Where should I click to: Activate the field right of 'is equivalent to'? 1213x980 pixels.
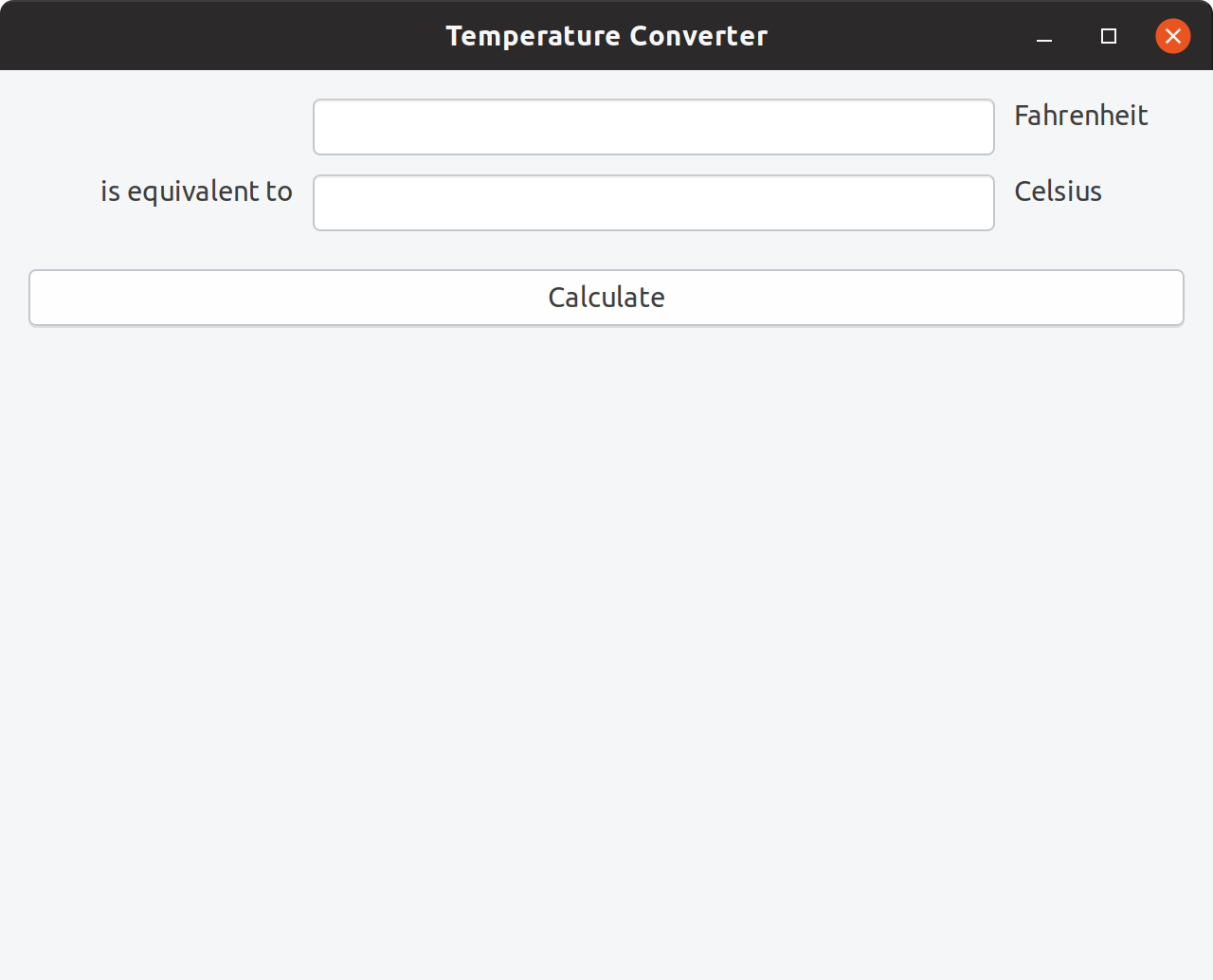[x=653, y=203]
